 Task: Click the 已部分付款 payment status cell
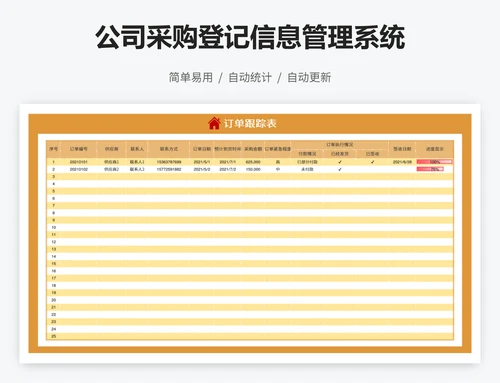tap(307, 162)
